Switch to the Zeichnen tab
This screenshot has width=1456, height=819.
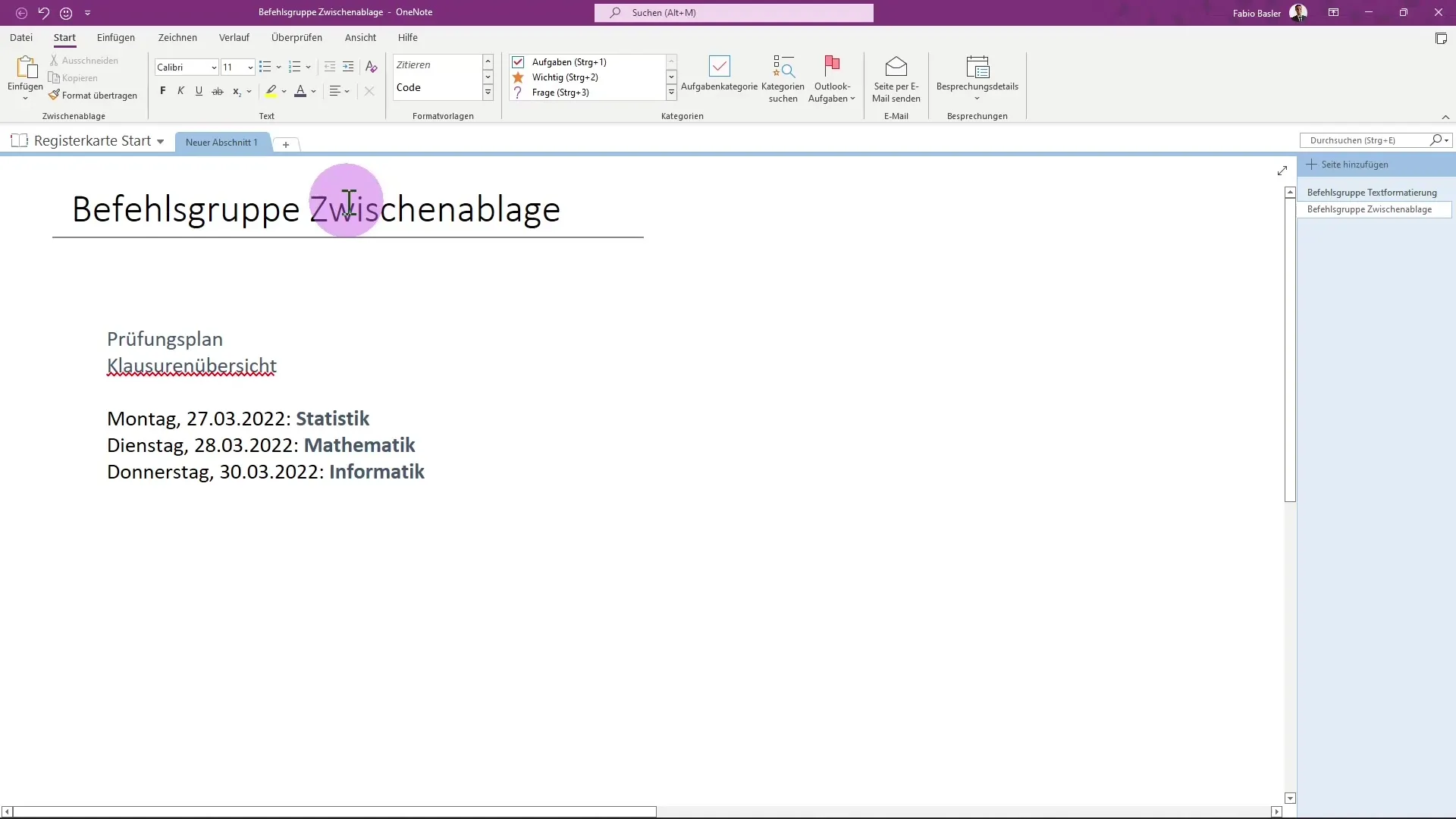coord(177,37)
